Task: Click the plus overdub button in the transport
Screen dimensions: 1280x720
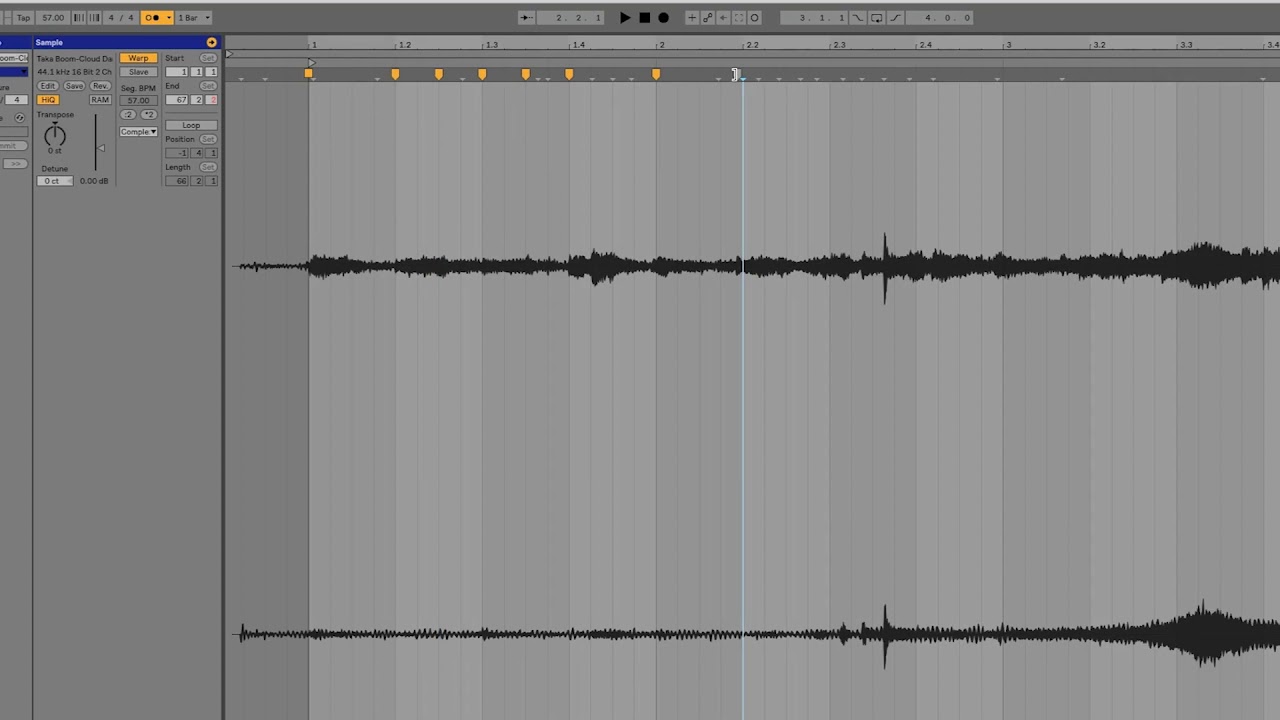Action: point(691,17)
